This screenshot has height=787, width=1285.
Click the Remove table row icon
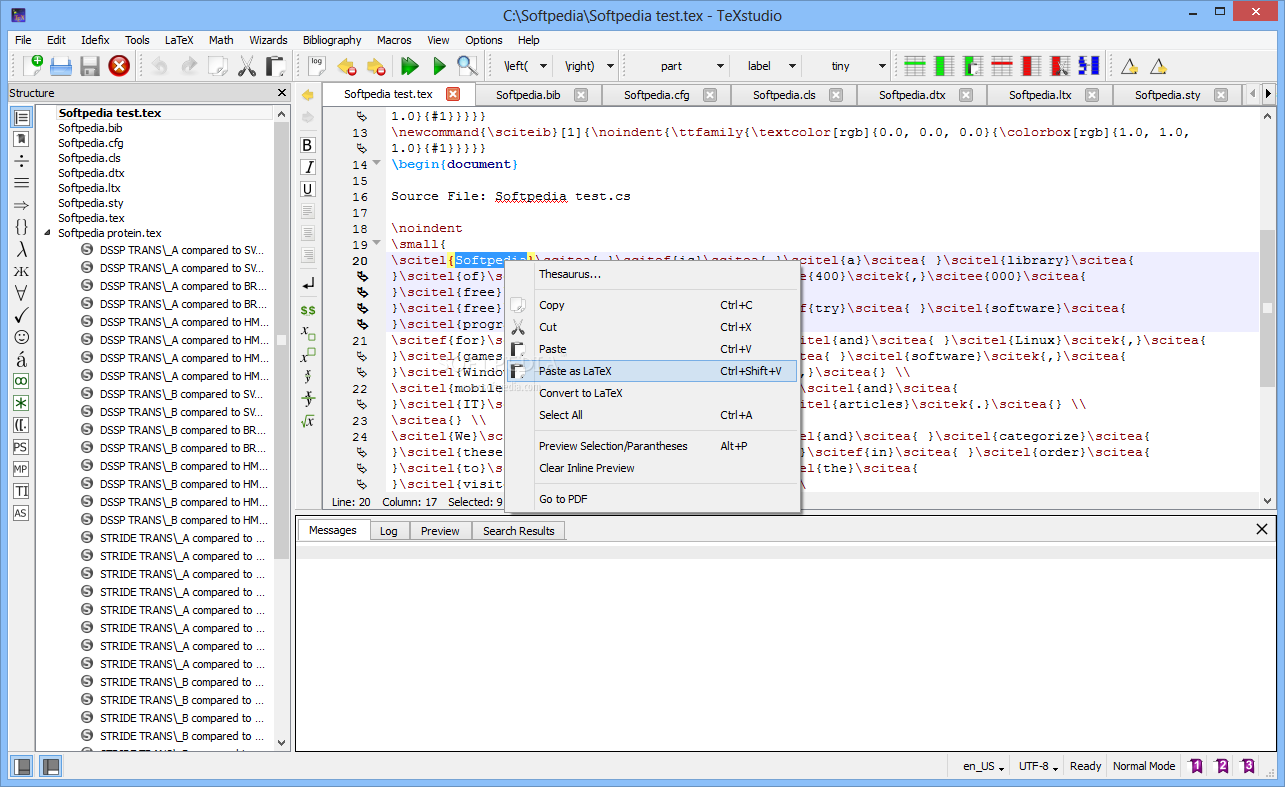1002,66
